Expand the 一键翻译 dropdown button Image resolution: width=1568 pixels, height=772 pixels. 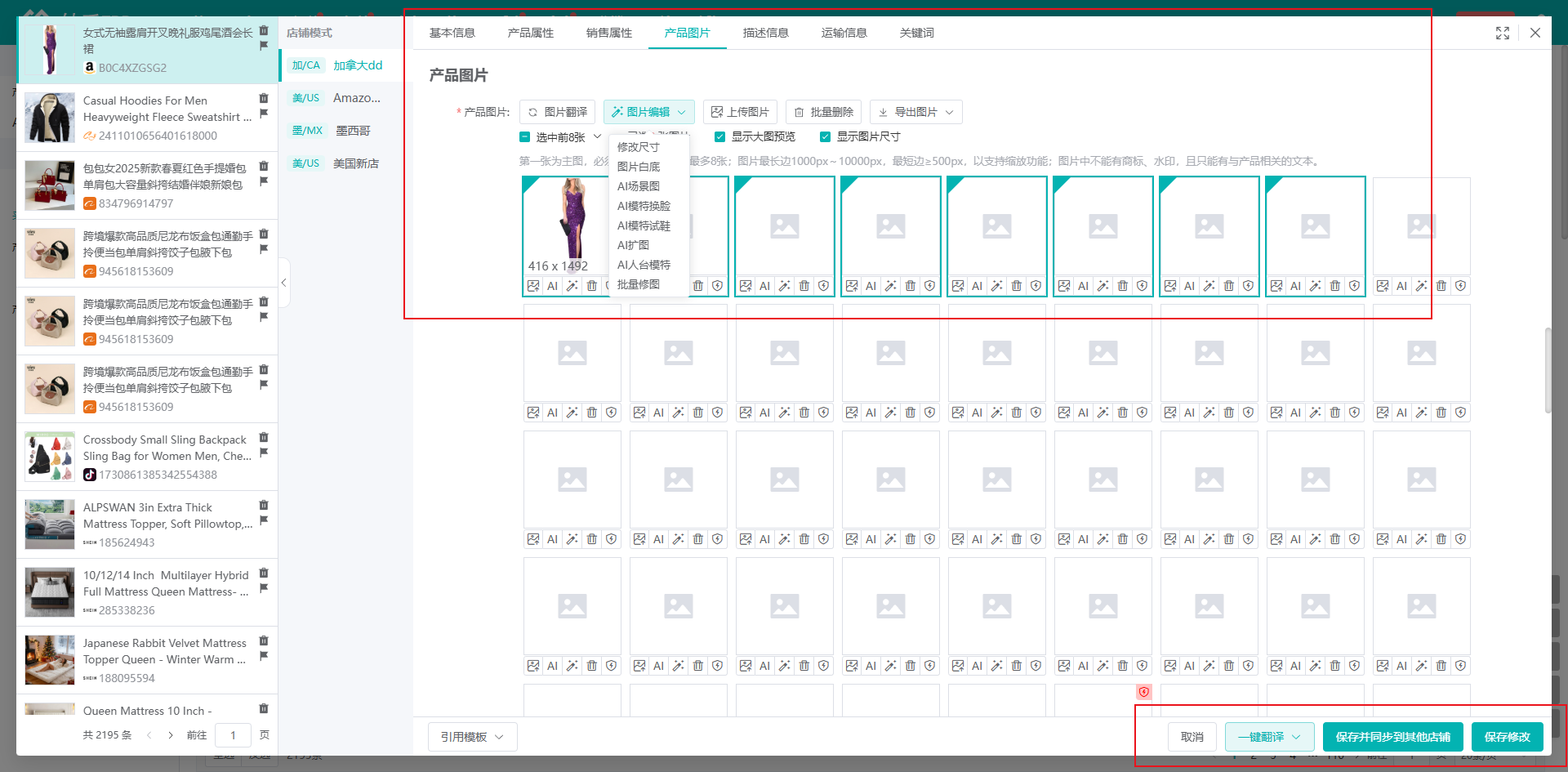1268,737
